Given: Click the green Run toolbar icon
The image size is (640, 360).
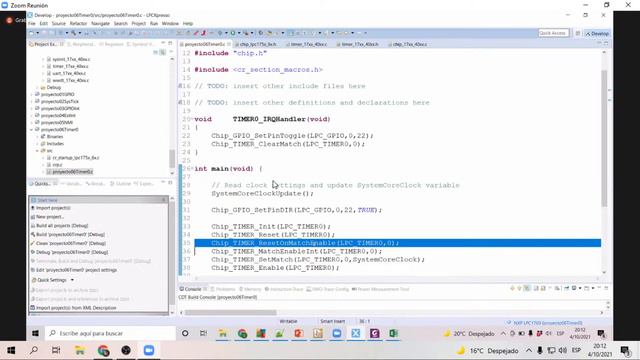Looking at the screenshot, I should (233, 33).
